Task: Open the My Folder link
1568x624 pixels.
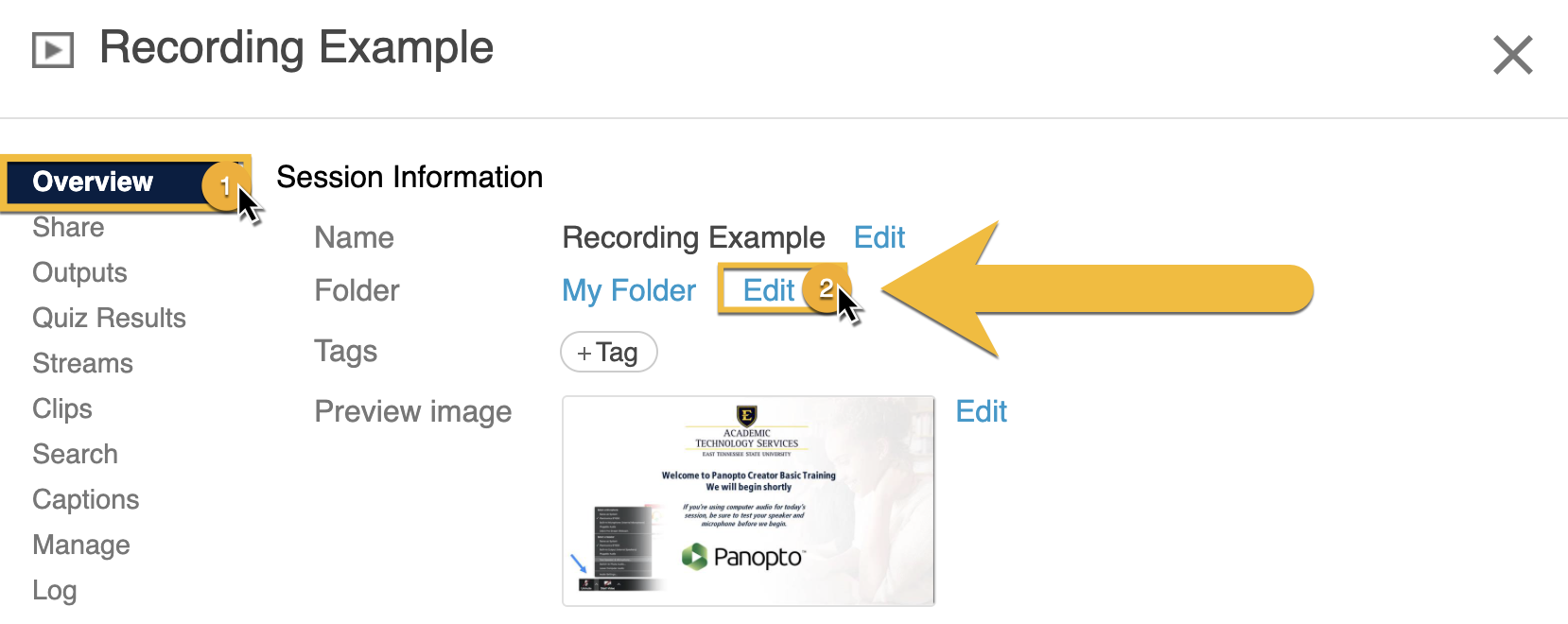Action: [629, 290]
